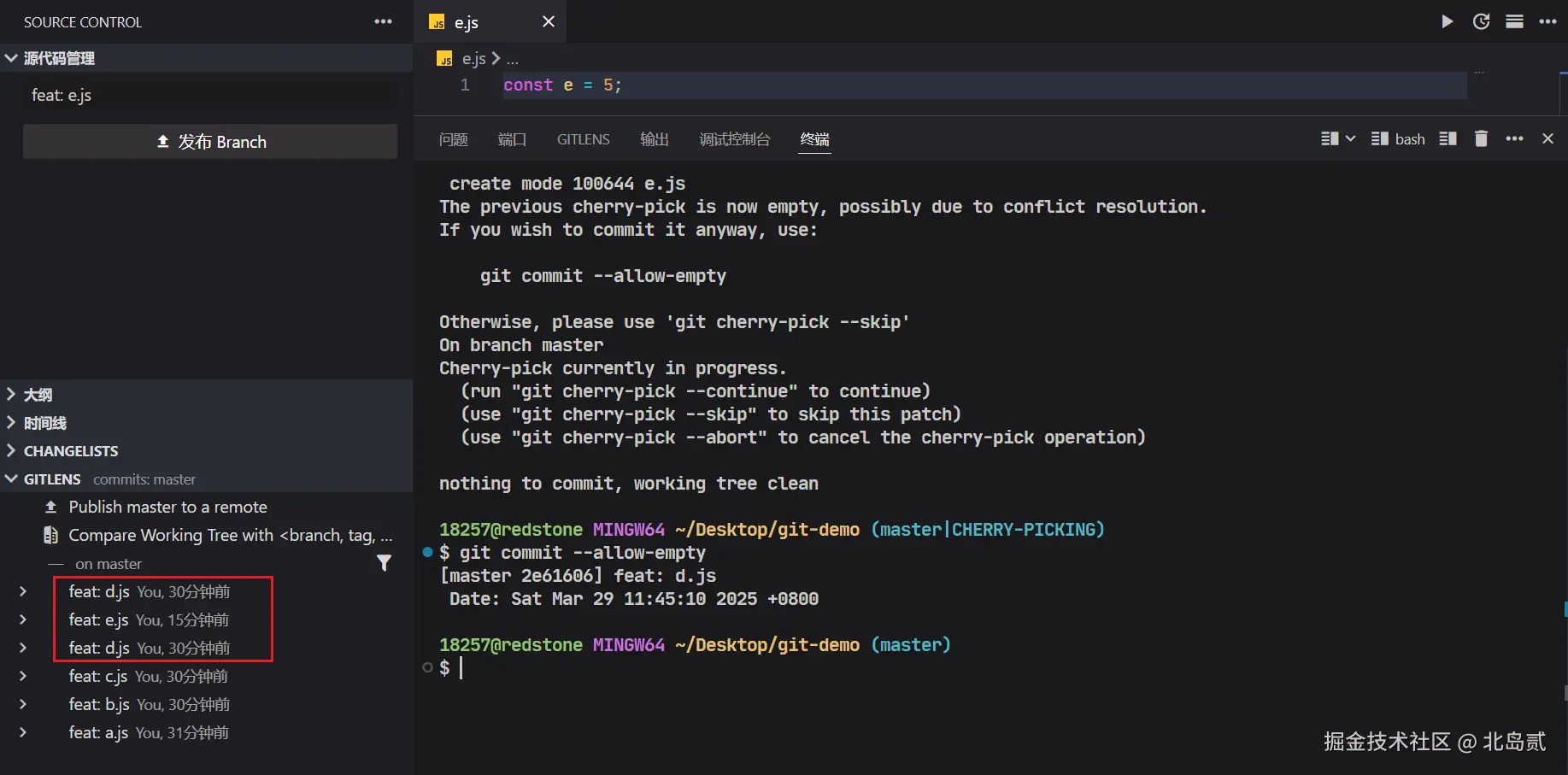Click the clock-with-arrow history icon in editor toolbar
Image resolution: width=1568 pixels, height=775 pixels.
click(1481, 21)
